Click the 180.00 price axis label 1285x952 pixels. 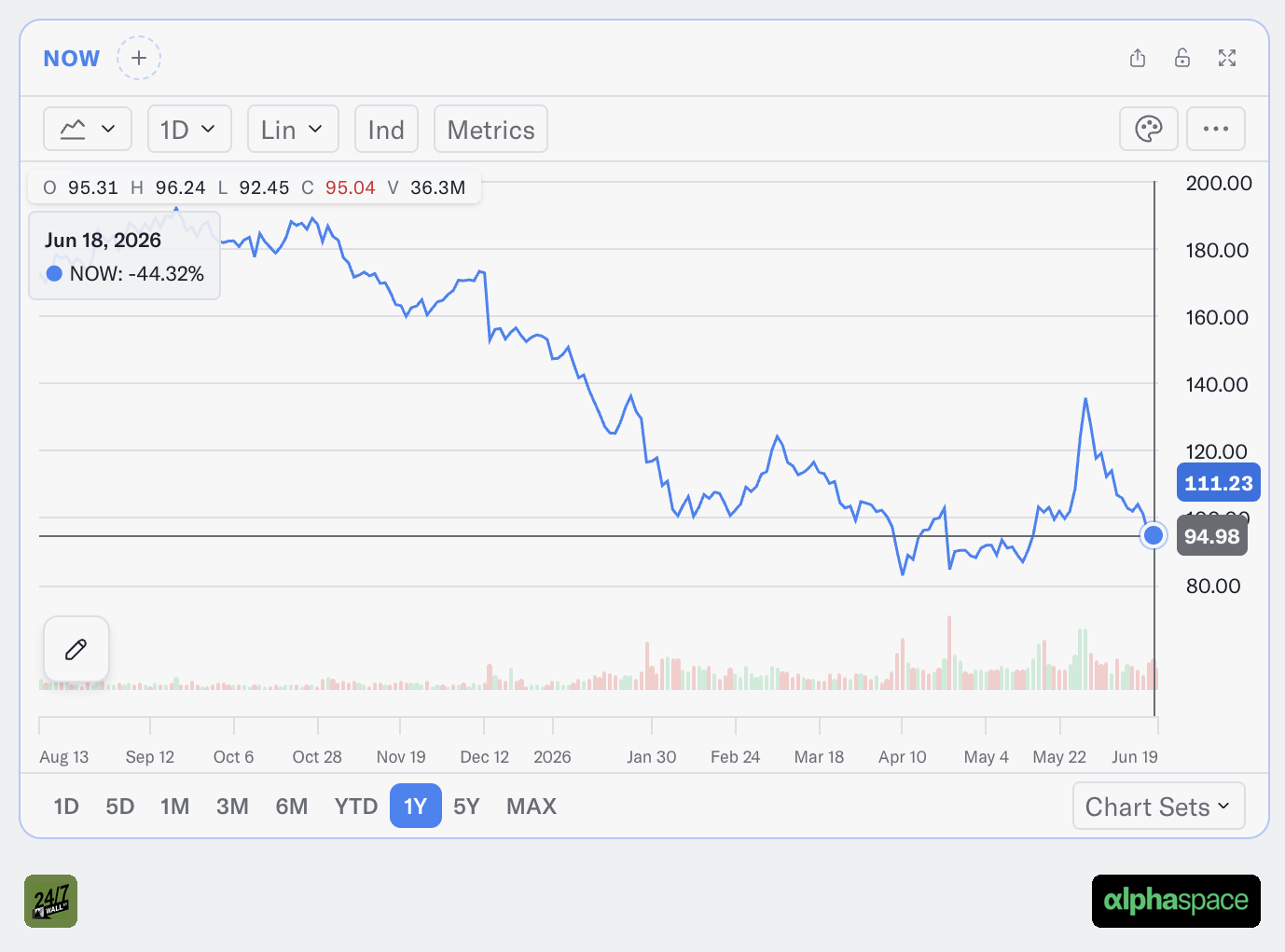1217,251
